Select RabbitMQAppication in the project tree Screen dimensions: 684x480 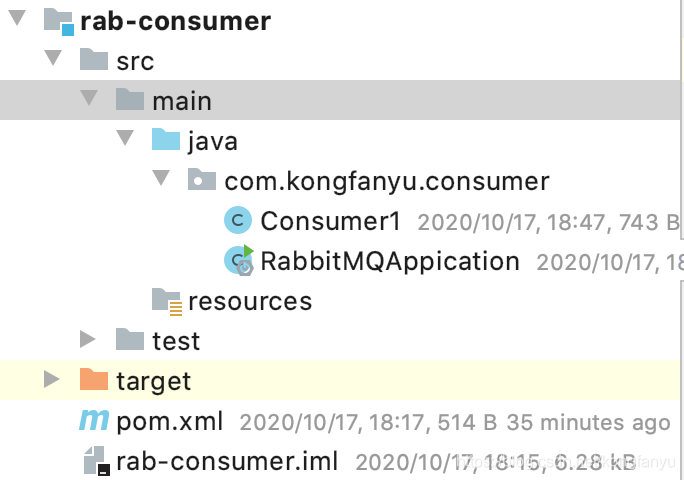pyautogui.click(x=390, y=261)
